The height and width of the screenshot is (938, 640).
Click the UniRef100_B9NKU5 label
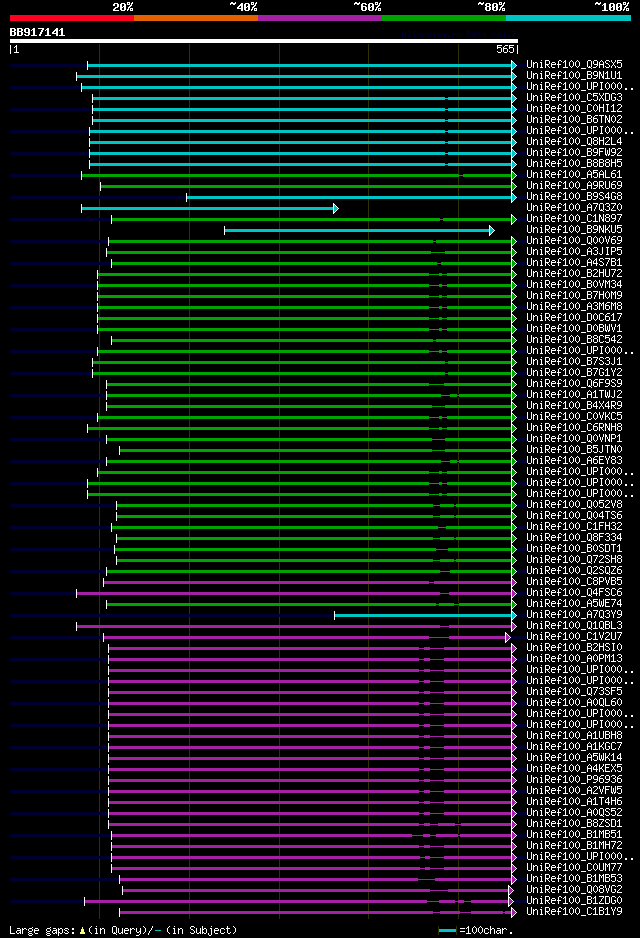click(574, 229)
